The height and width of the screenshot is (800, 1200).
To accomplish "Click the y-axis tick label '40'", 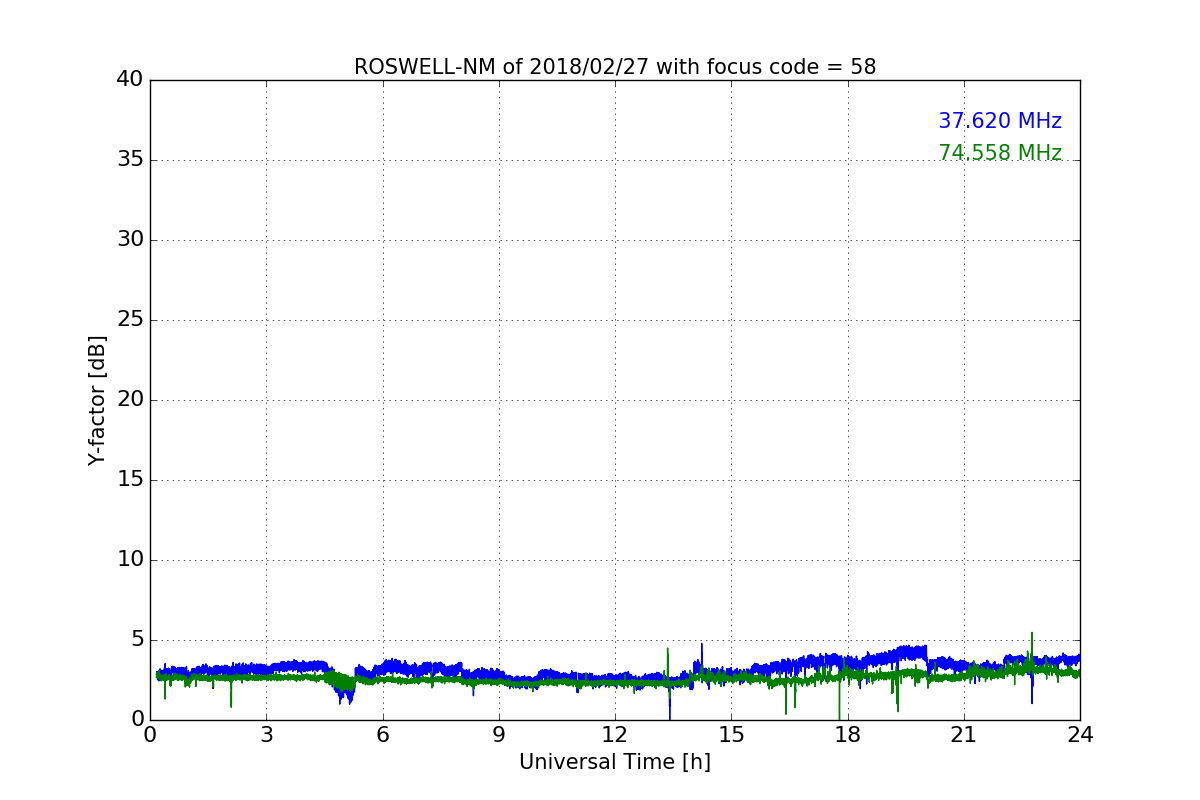I will [x=130, y=79].
